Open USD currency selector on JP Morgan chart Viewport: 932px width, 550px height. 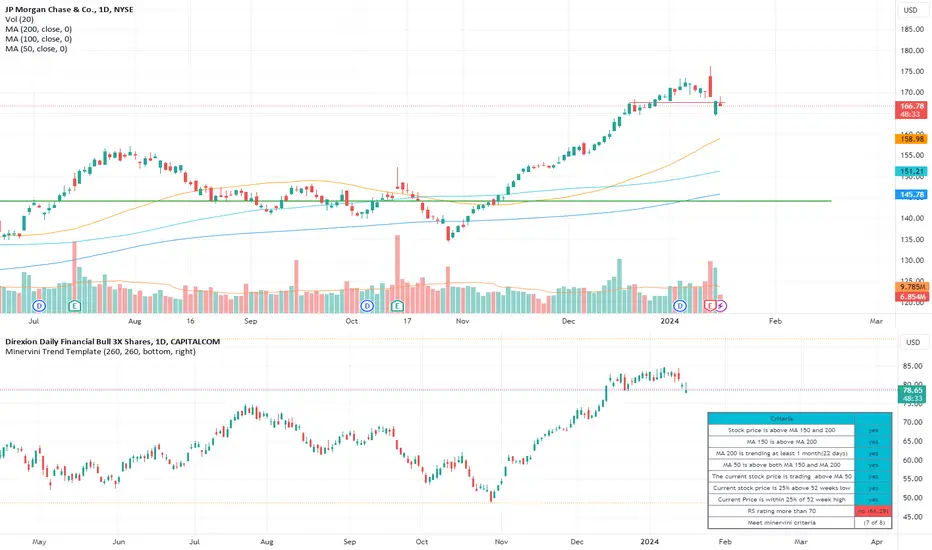point(911,10)
